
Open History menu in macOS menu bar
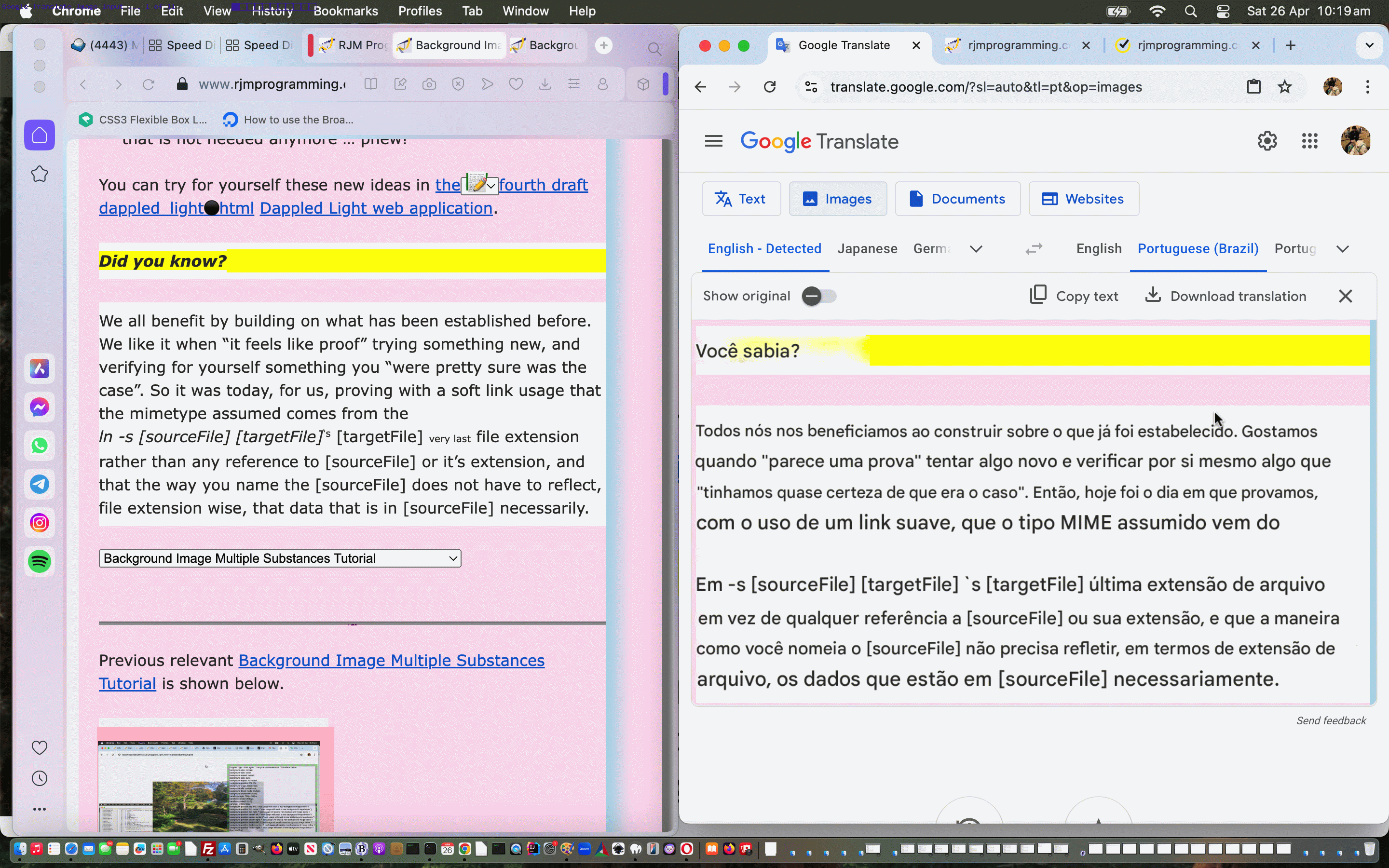pos(272,11)
